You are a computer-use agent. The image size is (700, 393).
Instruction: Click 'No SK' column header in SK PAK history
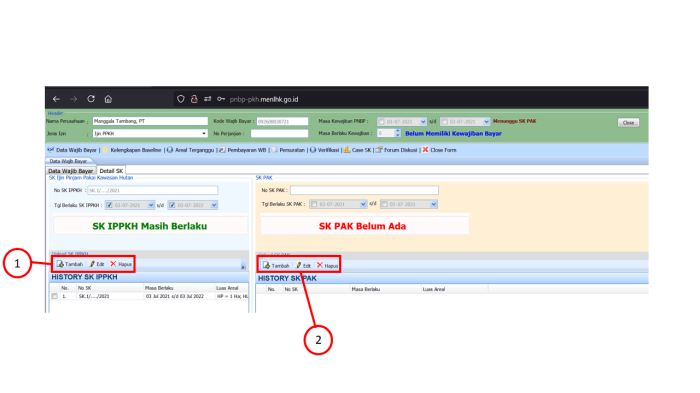(292, 289)
